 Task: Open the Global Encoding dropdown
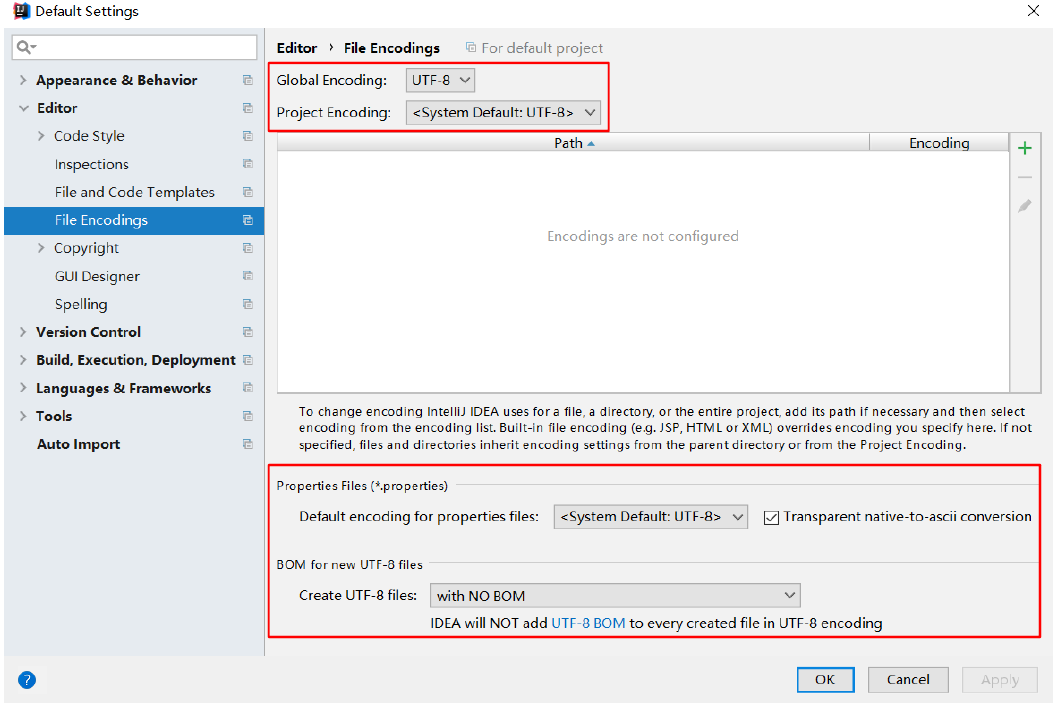click(x=440, y=80)
